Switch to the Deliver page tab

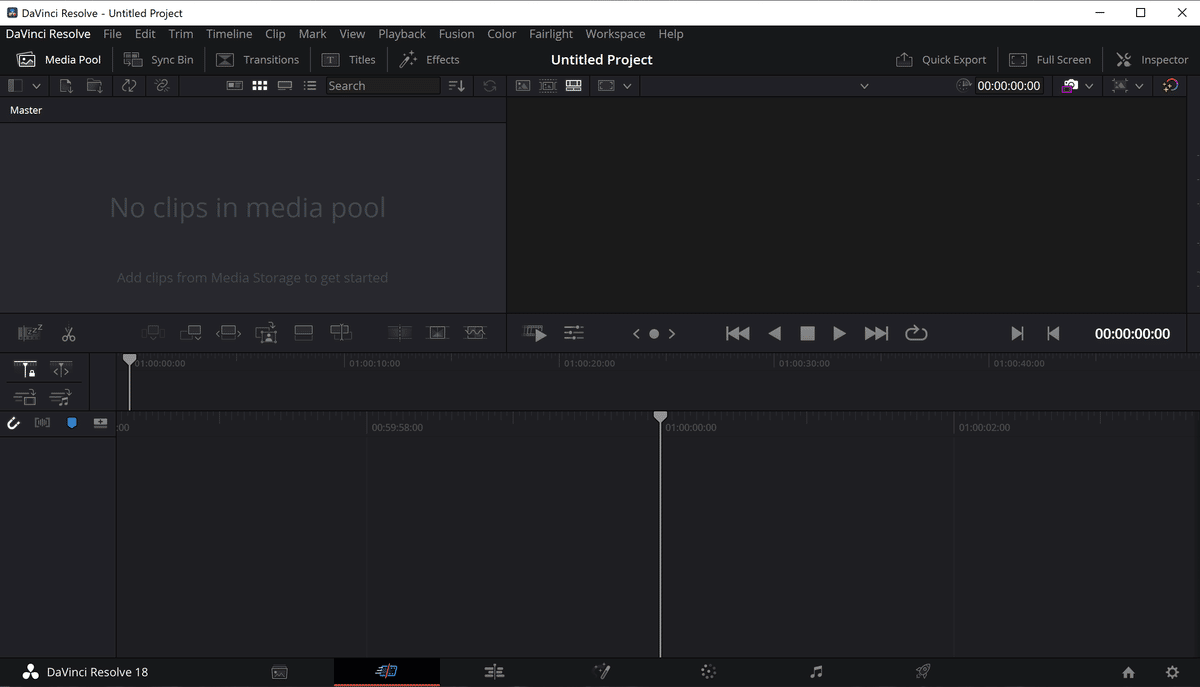[924, 672]
